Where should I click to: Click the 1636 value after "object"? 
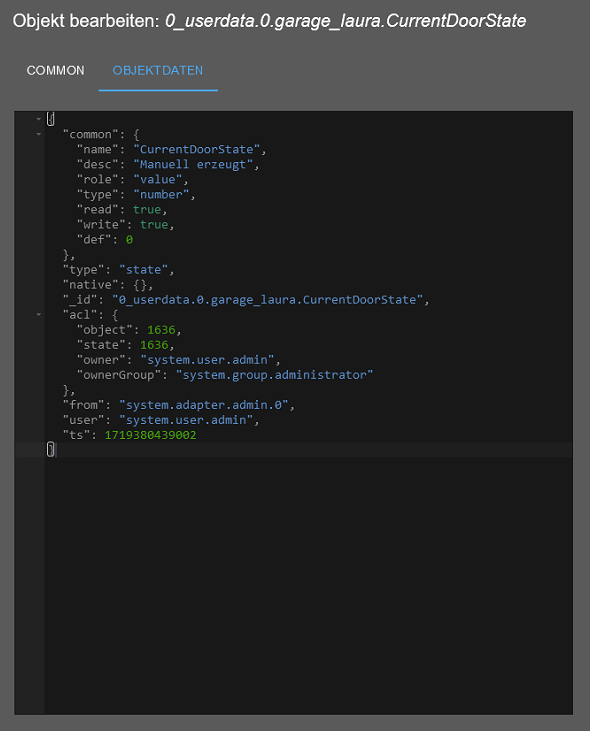point(161,330)
